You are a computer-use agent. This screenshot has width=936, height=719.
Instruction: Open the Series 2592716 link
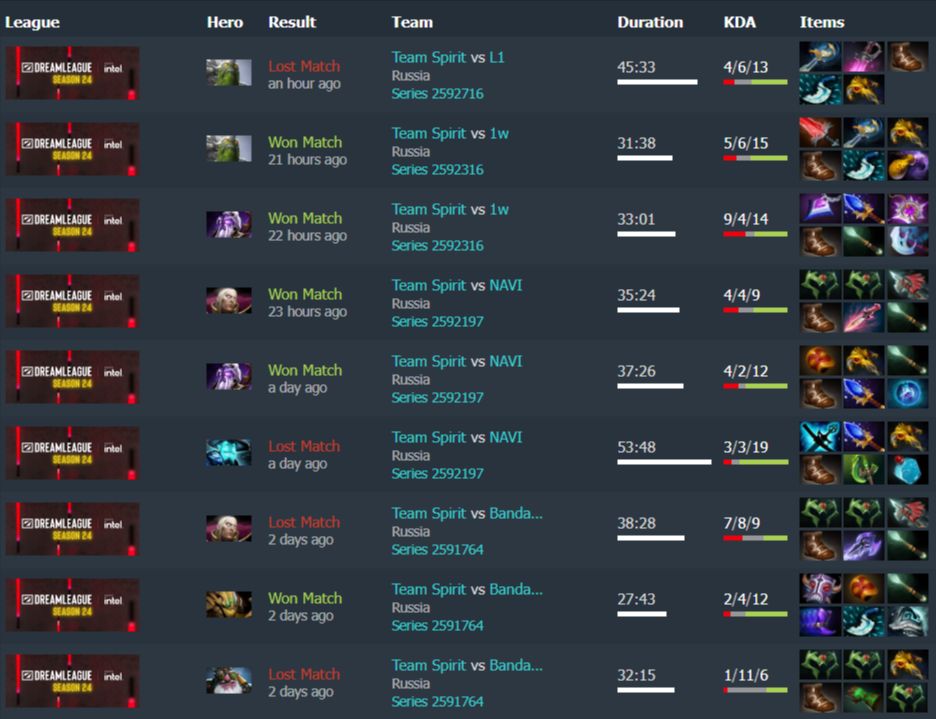pos(438,94)
